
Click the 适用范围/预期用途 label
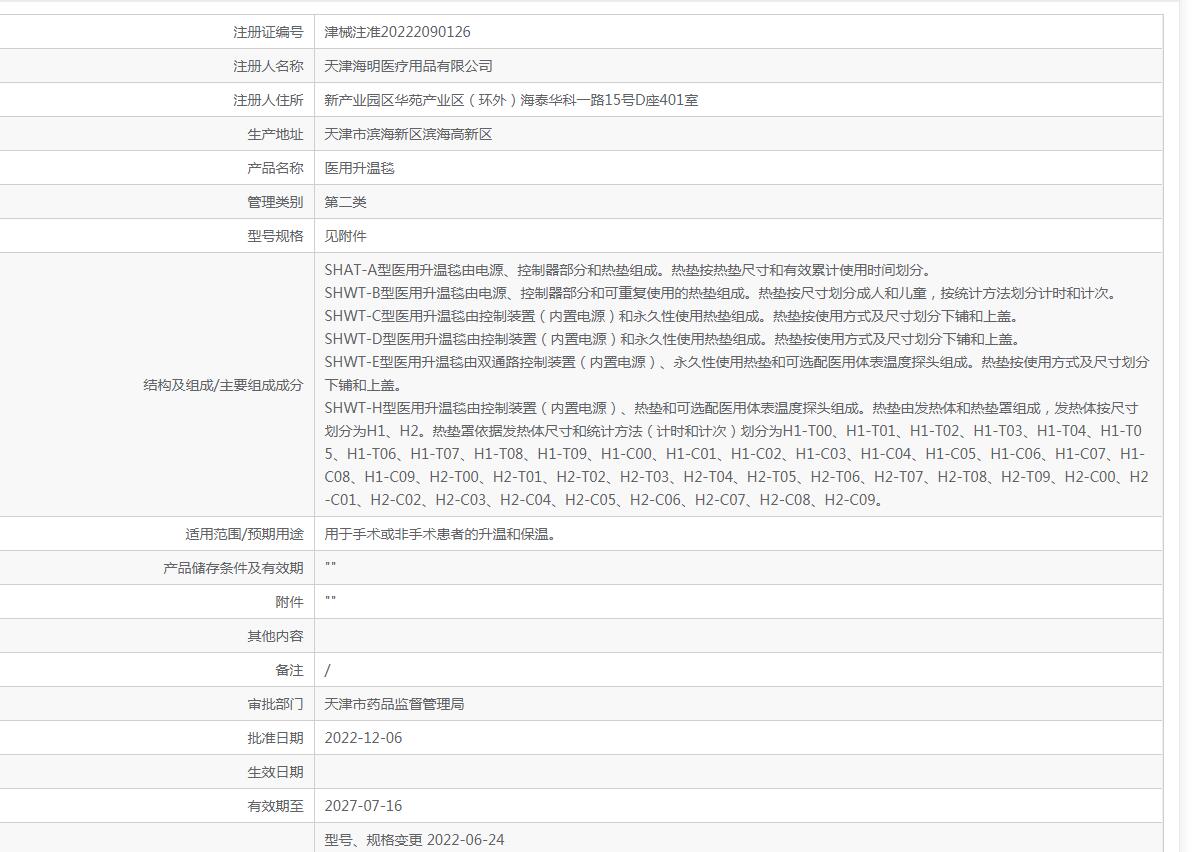[244, 534]
